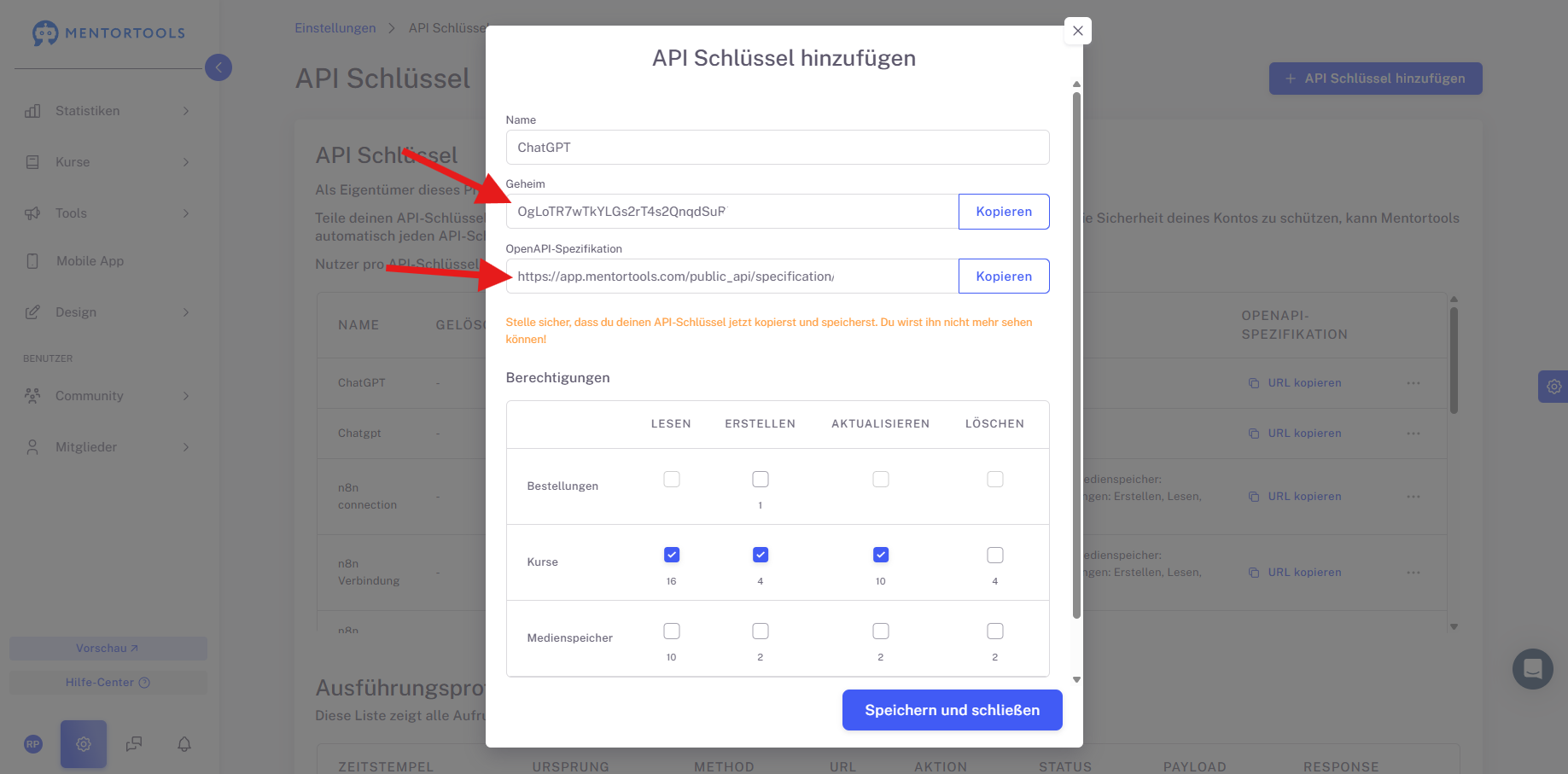Open the right-edge settings gear tab

click(x=1553, y=387)
